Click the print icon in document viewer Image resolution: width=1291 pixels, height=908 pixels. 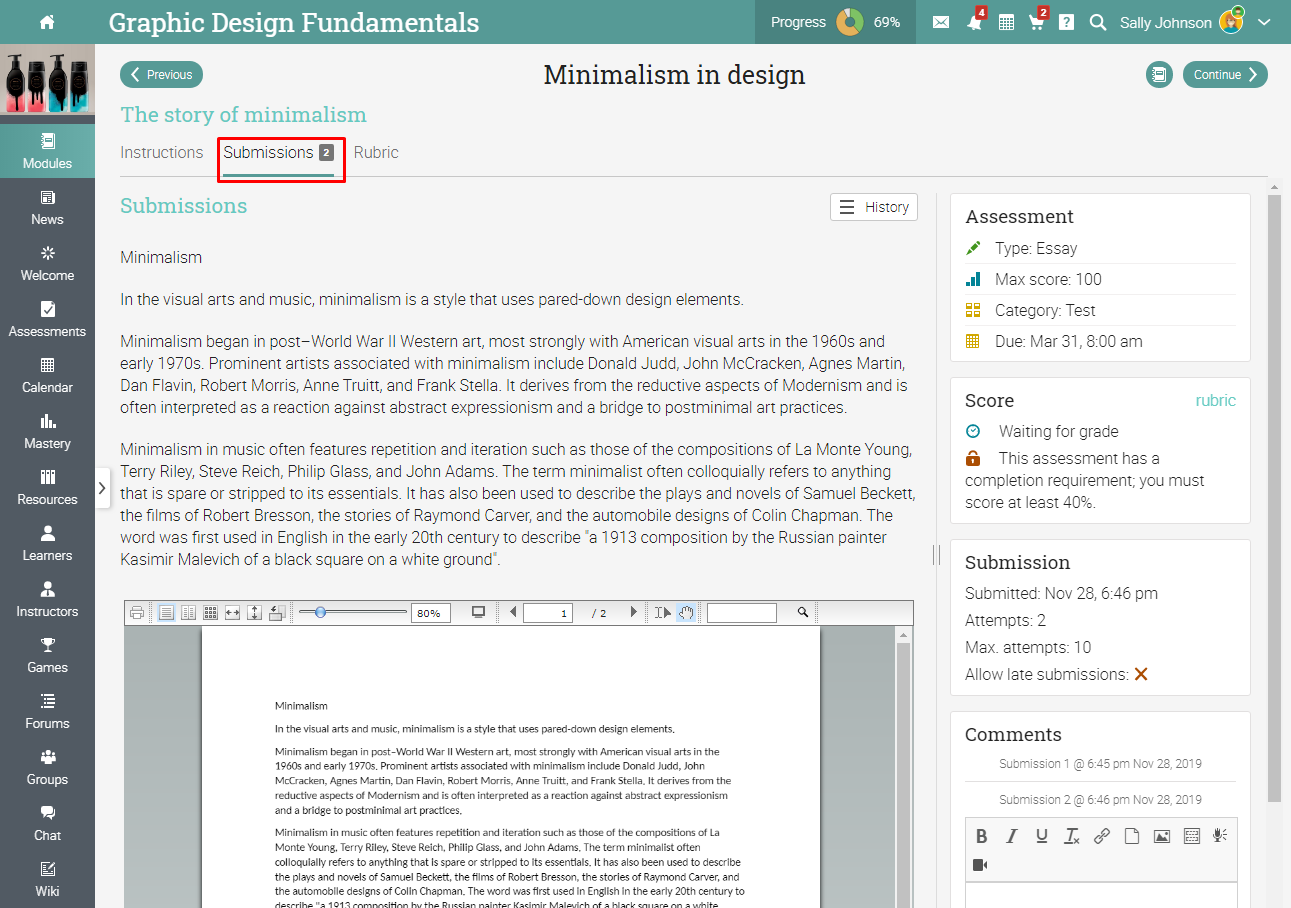(x=137, y=613)
